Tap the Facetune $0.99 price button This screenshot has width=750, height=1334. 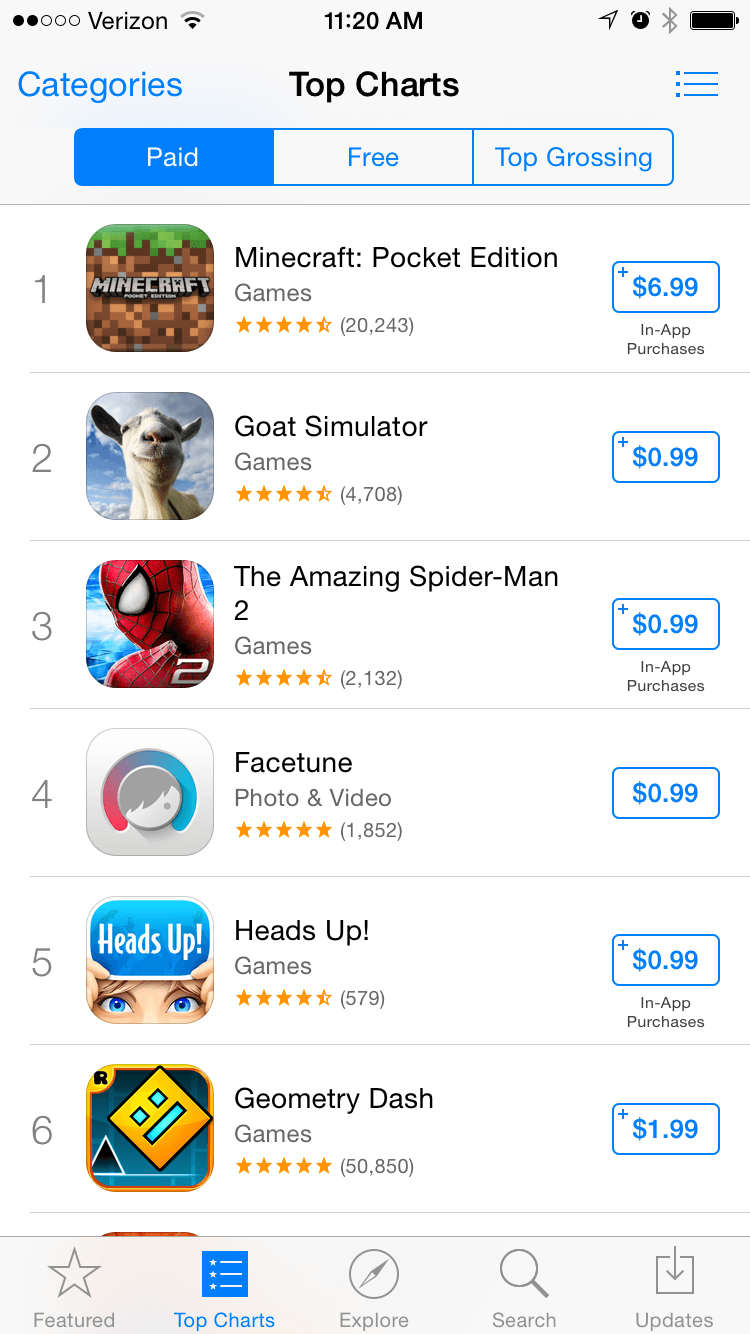[665, 793]
